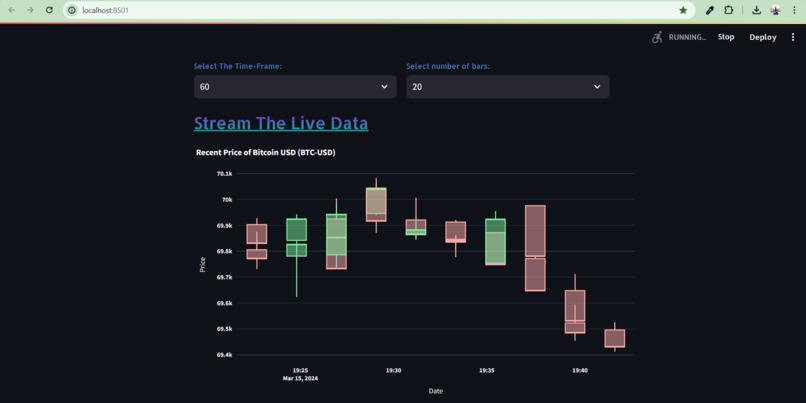The width and height of the screenshot is (806, 403).
Task: Open the eyedropper extension icon
Action: [x=710, y=10]
